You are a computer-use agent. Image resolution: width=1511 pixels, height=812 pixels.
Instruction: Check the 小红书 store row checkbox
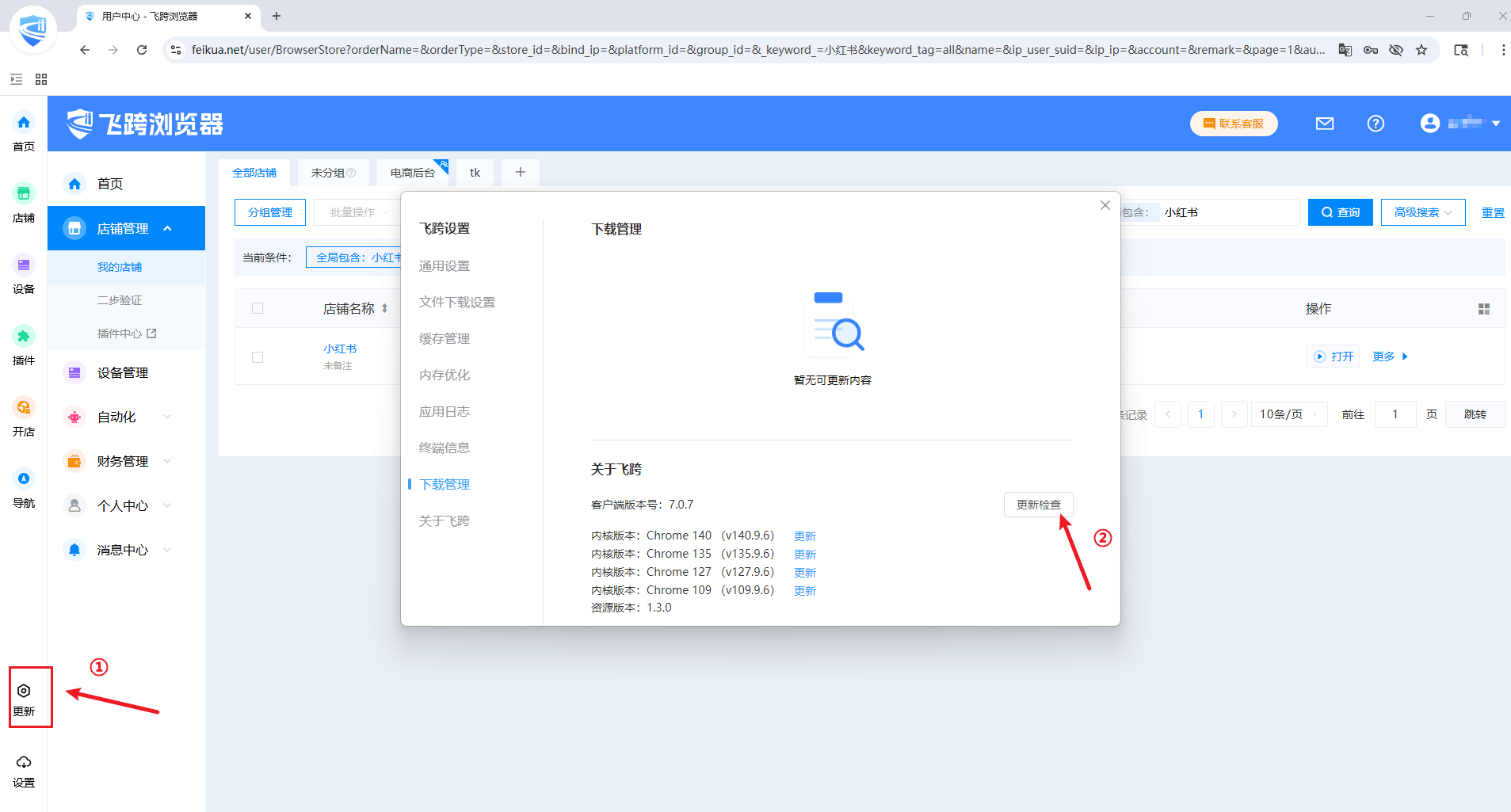click(x=258, y=357)
